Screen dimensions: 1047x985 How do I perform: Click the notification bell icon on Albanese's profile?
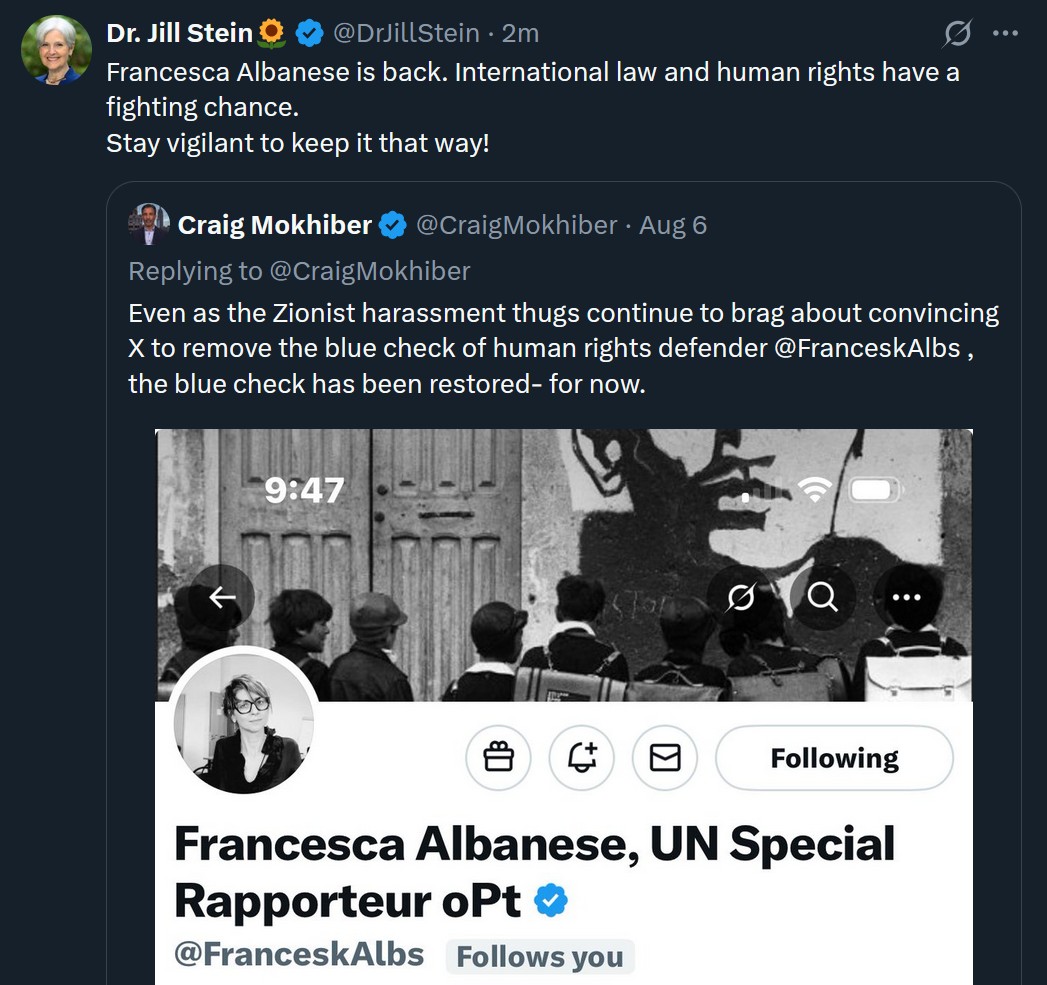click(581, 758)
